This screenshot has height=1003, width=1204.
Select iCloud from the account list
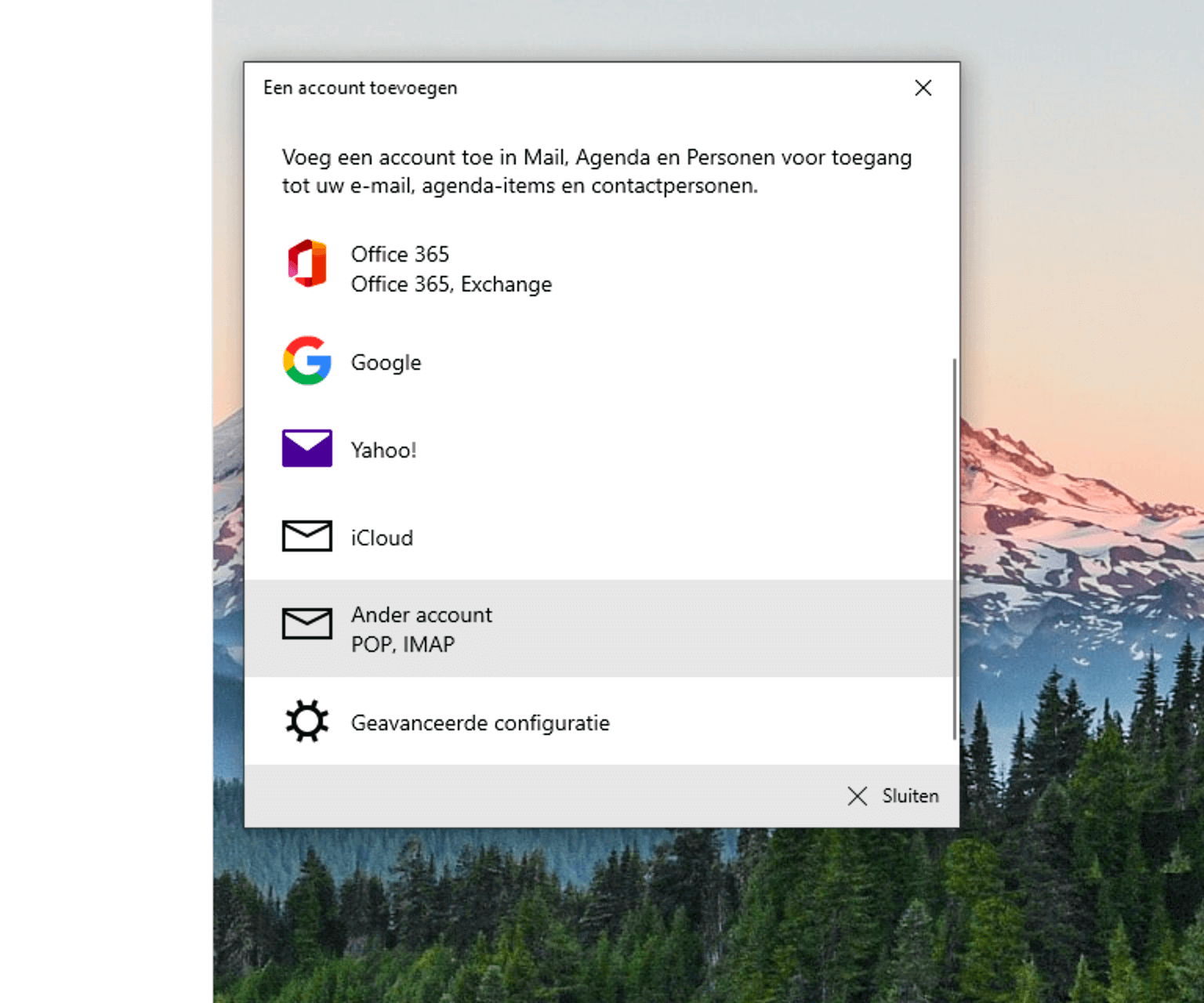point(382,538)
